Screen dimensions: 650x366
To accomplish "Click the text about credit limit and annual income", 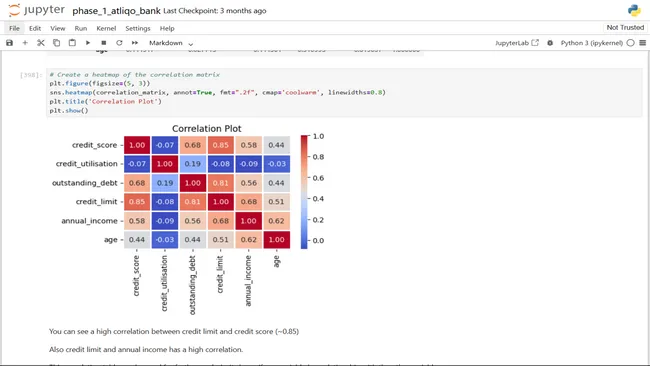I will click(146, 349).
